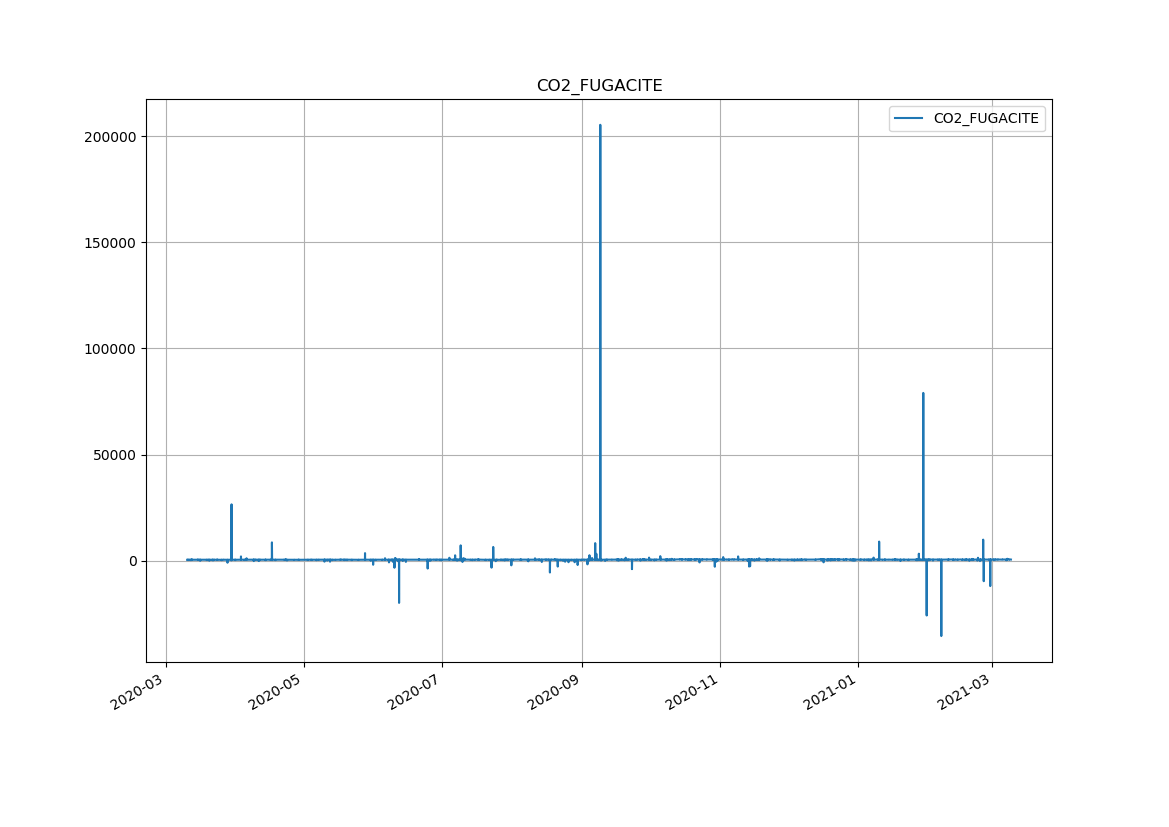Select the 200000 y-axis tick label
1169x827 pixels.
(109, 136)
